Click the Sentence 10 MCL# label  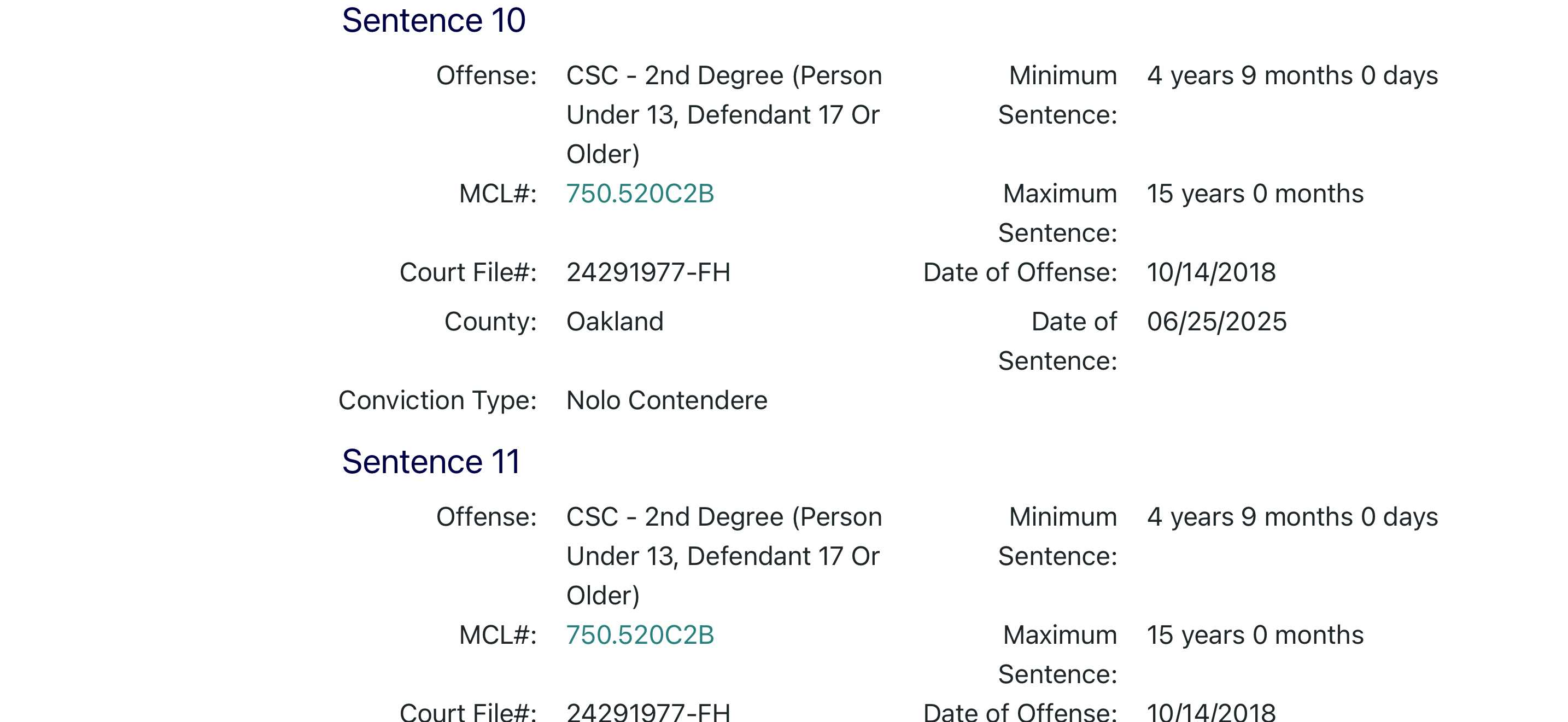[498, 194]
